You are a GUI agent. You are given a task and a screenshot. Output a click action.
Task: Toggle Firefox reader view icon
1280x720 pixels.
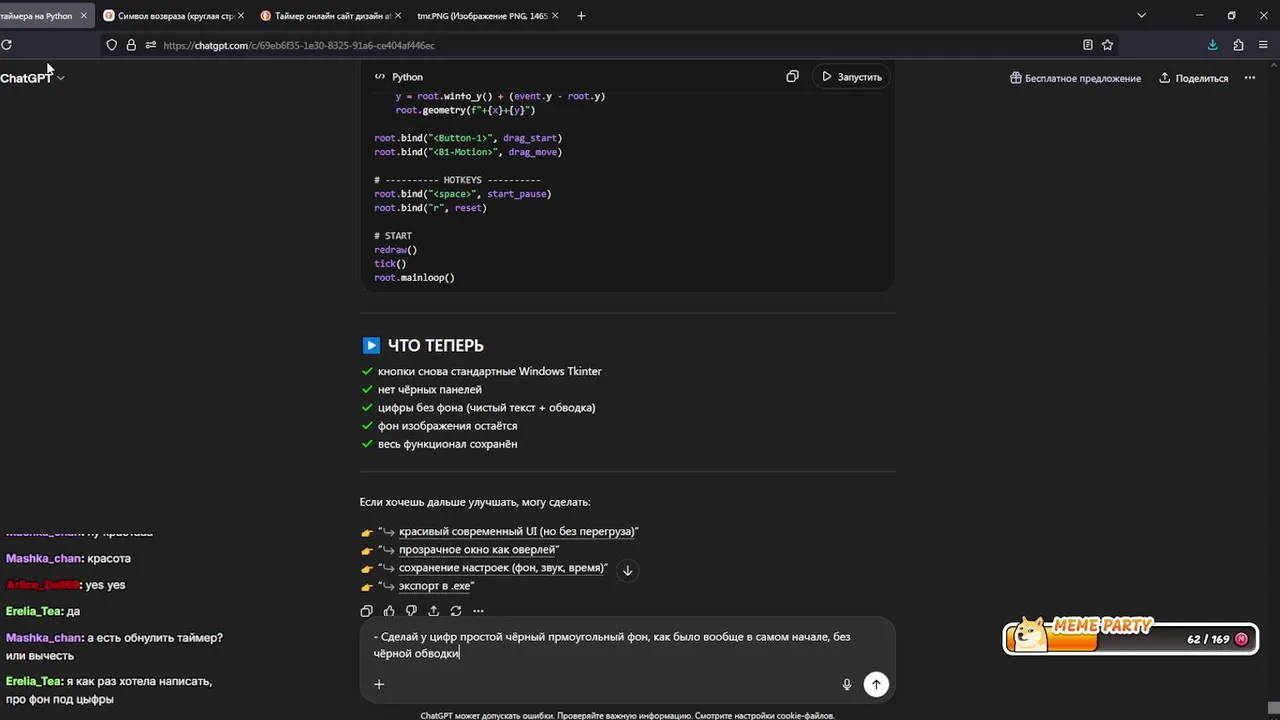click(x=1087, y=45)
